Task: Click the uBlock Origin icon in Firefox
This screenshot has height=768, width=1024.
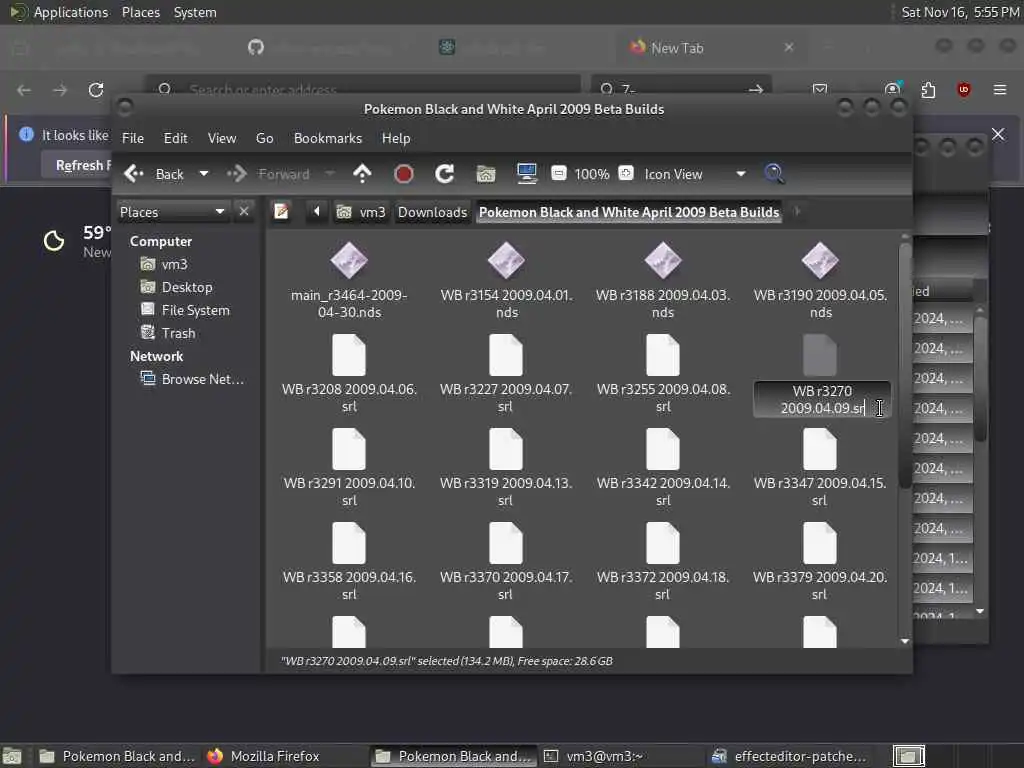Action: coord(963,89)
